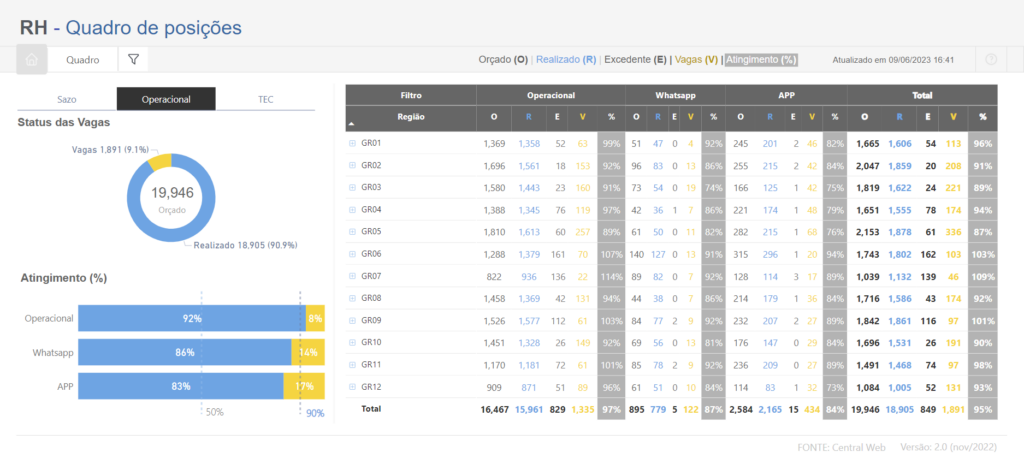Expand the GR02 row
Image resolution: width=1024 pixels, height=458 pixels.
(353, 165)
